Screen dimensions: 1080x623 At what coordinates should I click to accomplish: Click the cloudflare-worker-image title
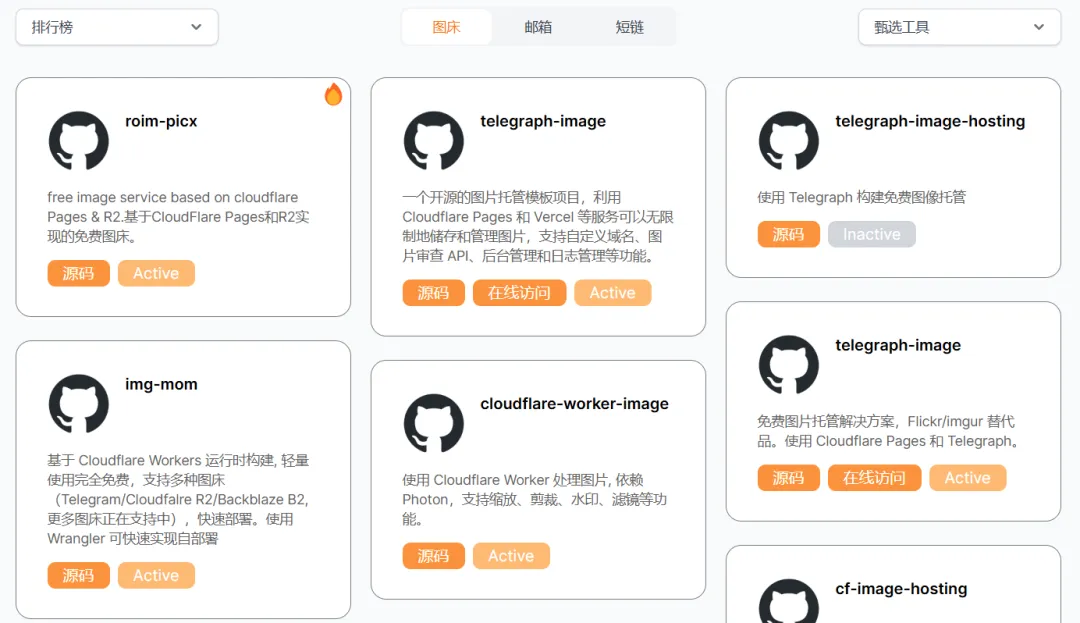tap(574, 403)
